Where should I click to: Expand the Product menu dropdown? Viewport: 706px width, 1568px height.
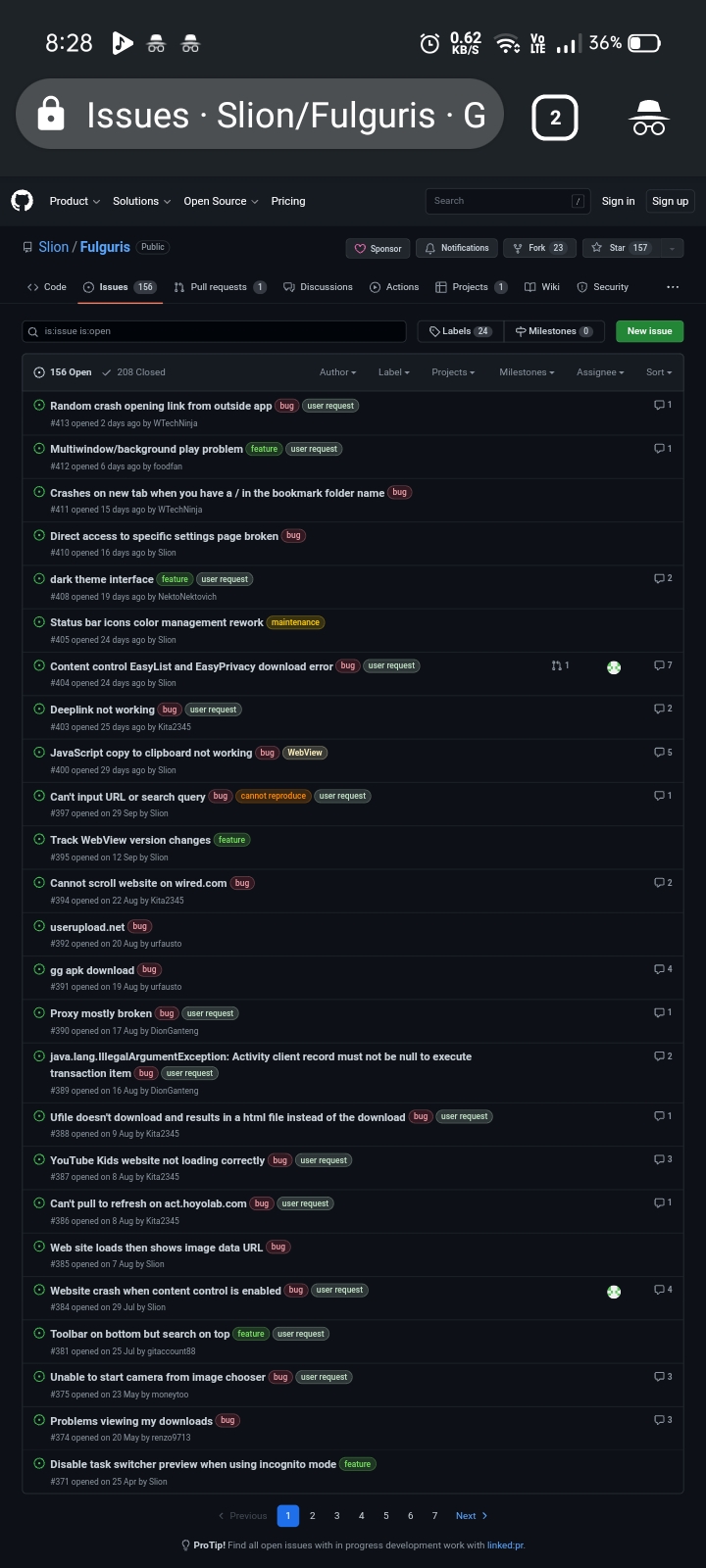[75, 201]
